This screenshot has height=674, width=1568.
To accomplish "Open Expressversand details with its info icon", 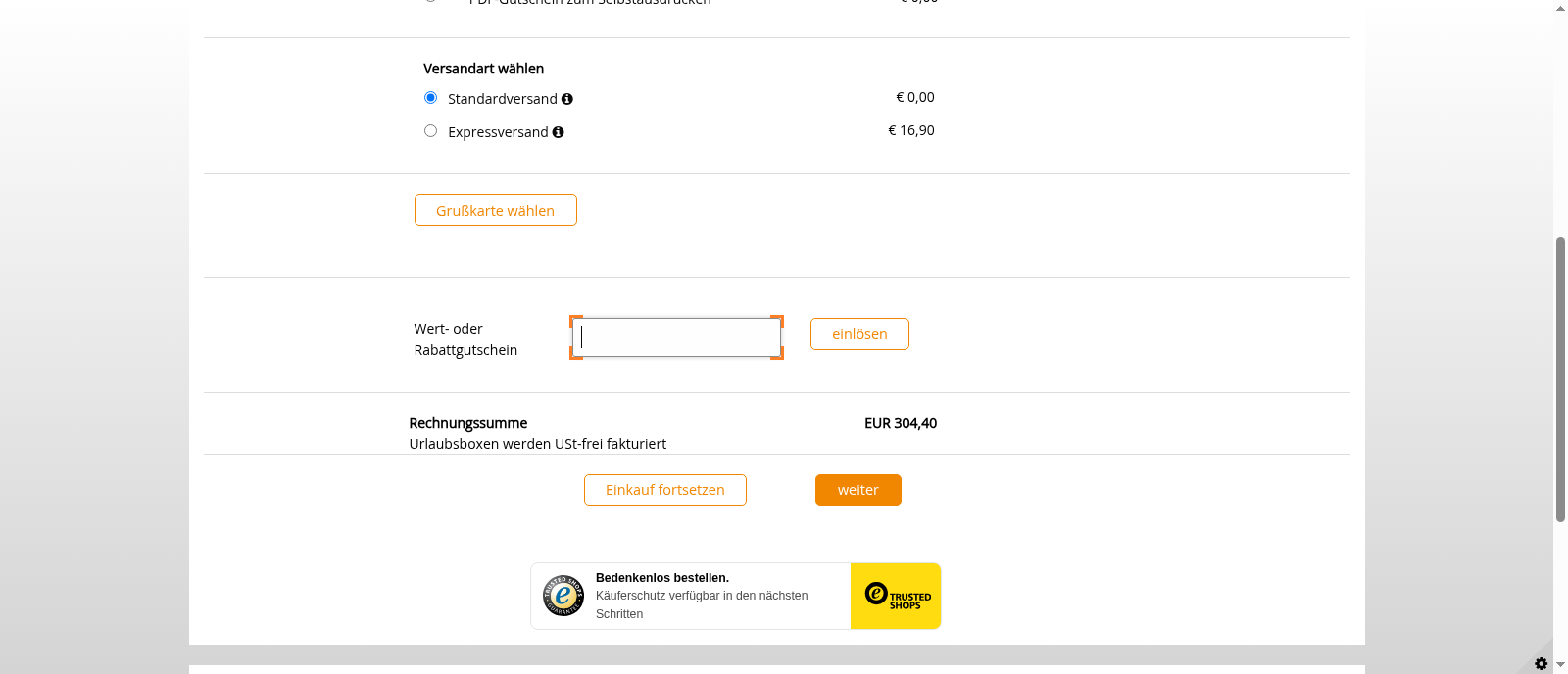I will coord(559,131).
